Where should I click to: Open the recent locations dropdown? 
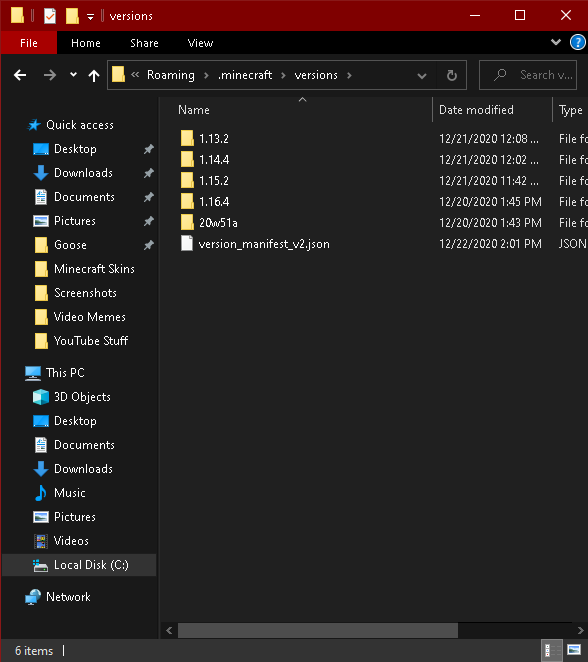point(73,75)
